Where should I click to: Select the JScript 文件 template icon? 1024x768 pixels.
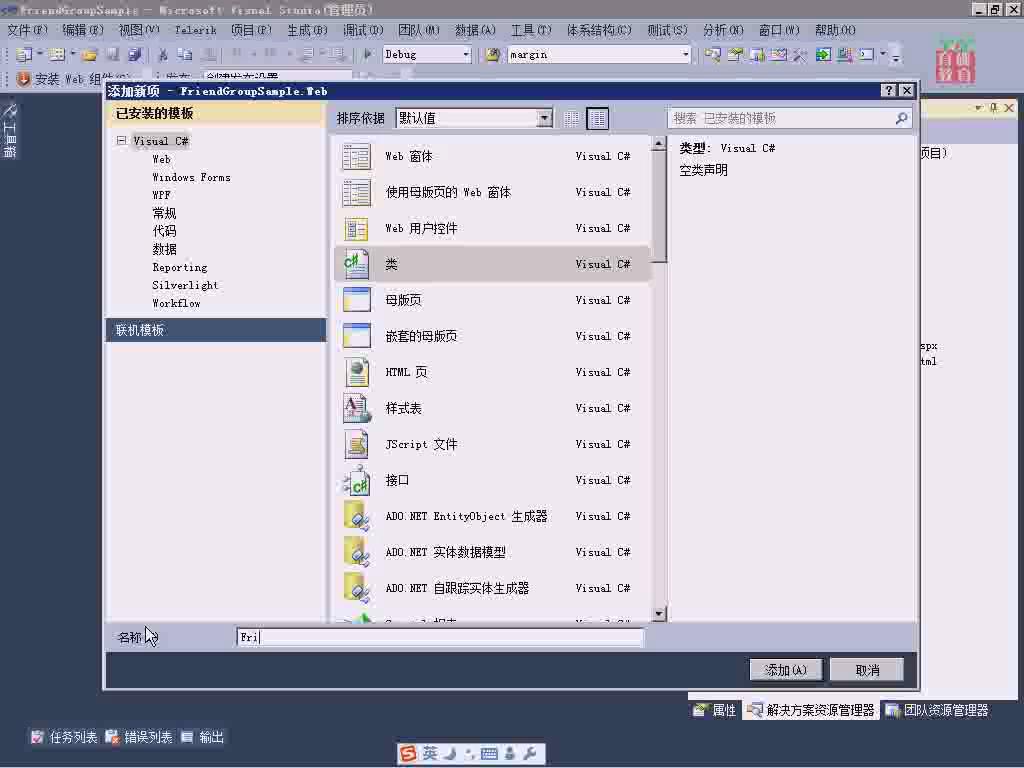356,444
